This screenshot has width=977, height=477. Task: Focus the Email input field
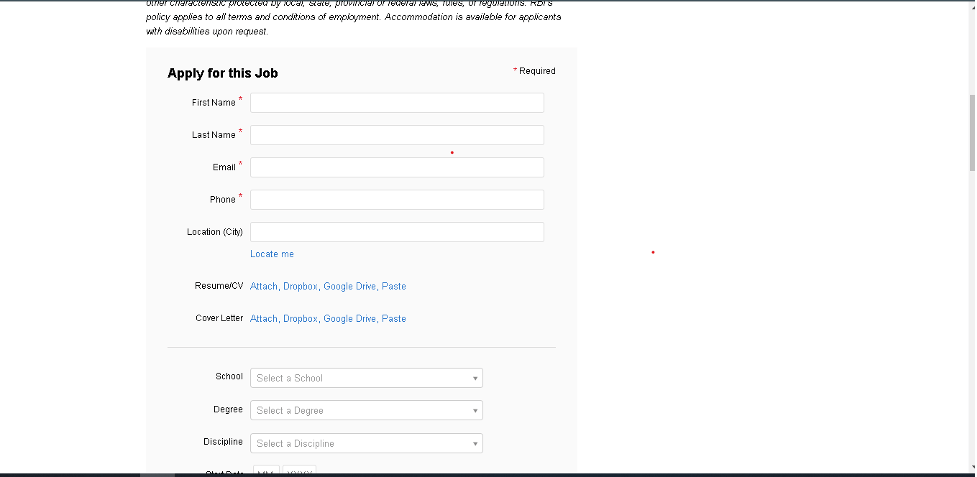click(397, 168)
